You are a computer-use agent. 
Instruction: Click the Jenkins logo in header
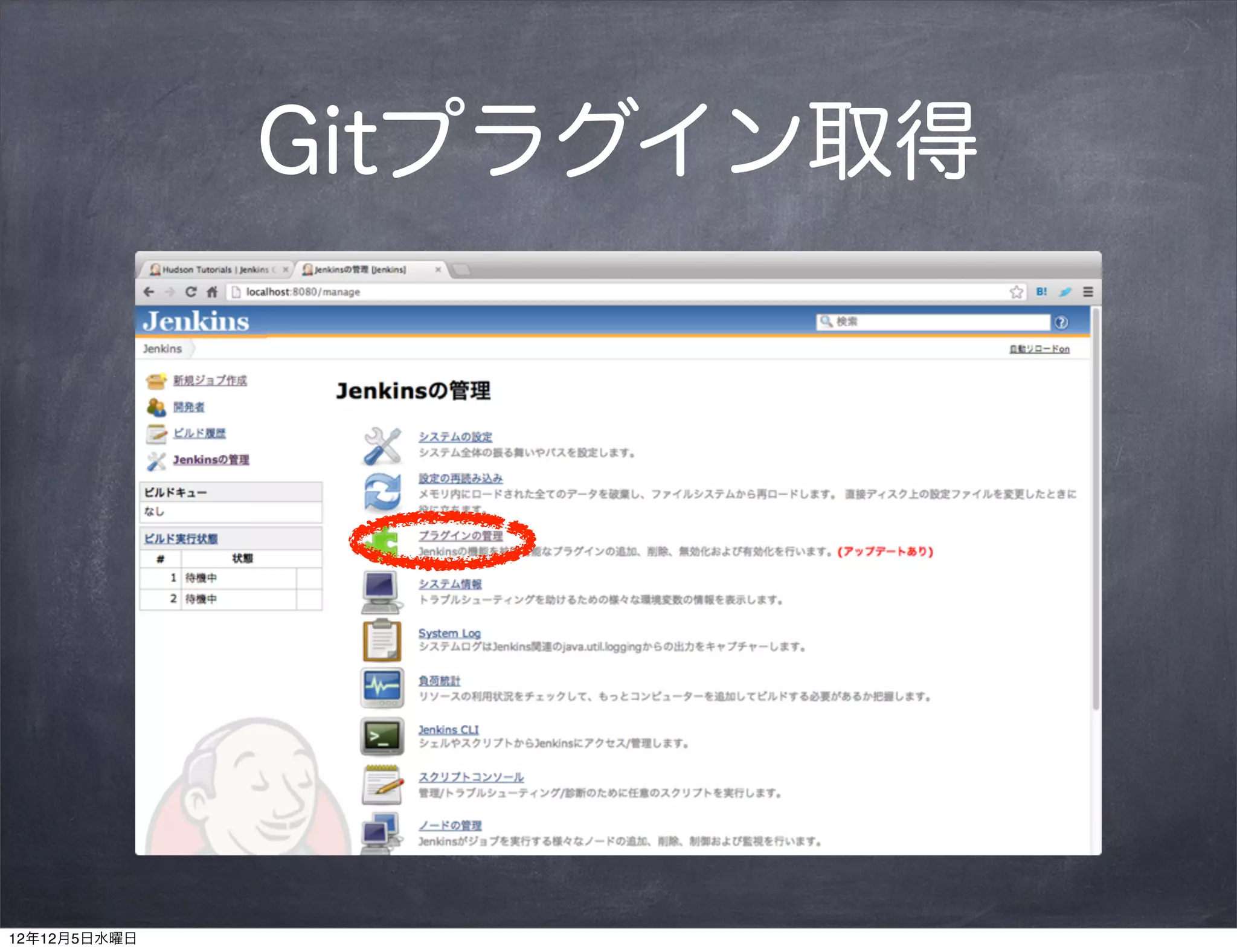click(196, 321)
